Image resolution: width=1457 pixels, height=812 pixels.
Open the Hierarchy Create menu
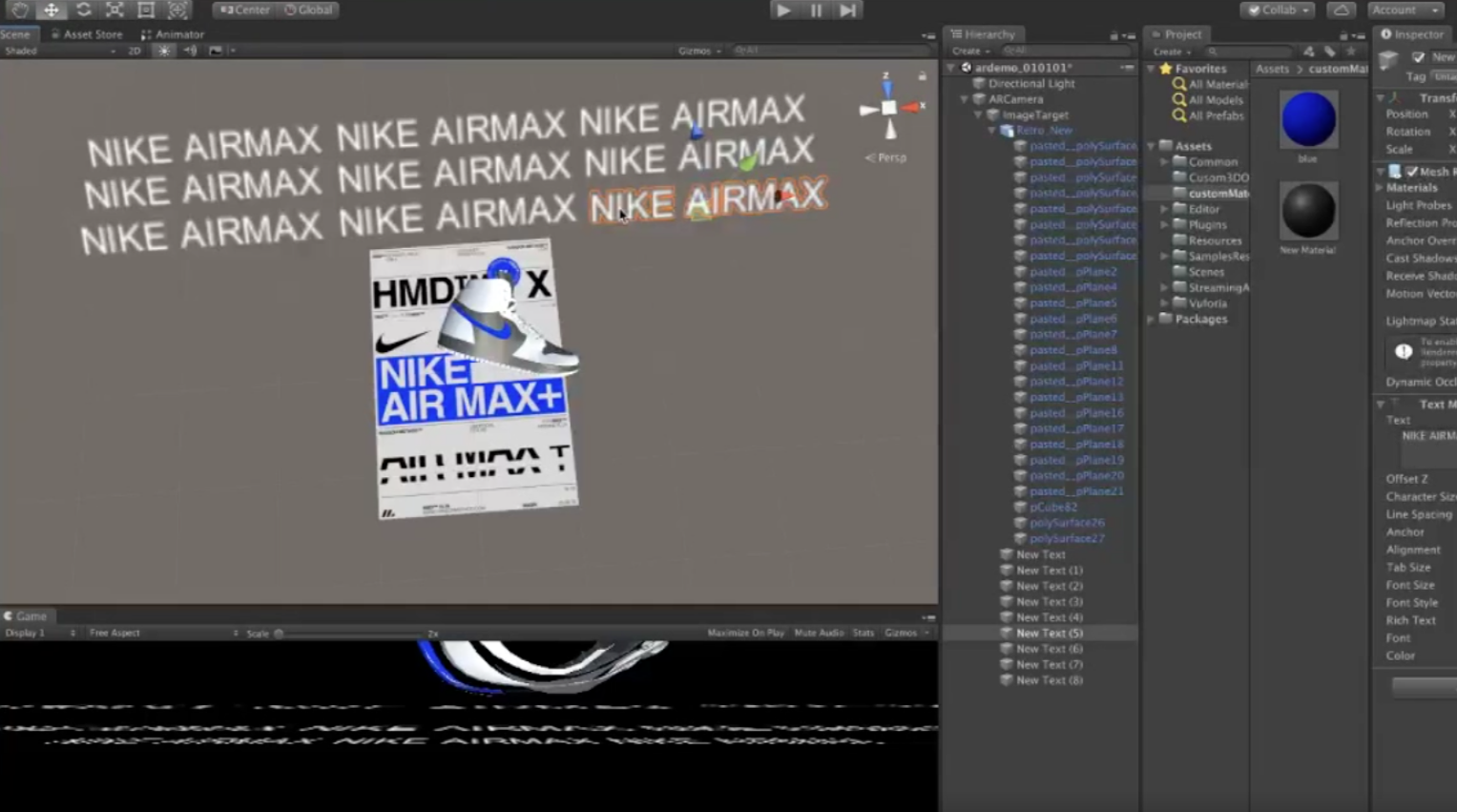[970, 52]
